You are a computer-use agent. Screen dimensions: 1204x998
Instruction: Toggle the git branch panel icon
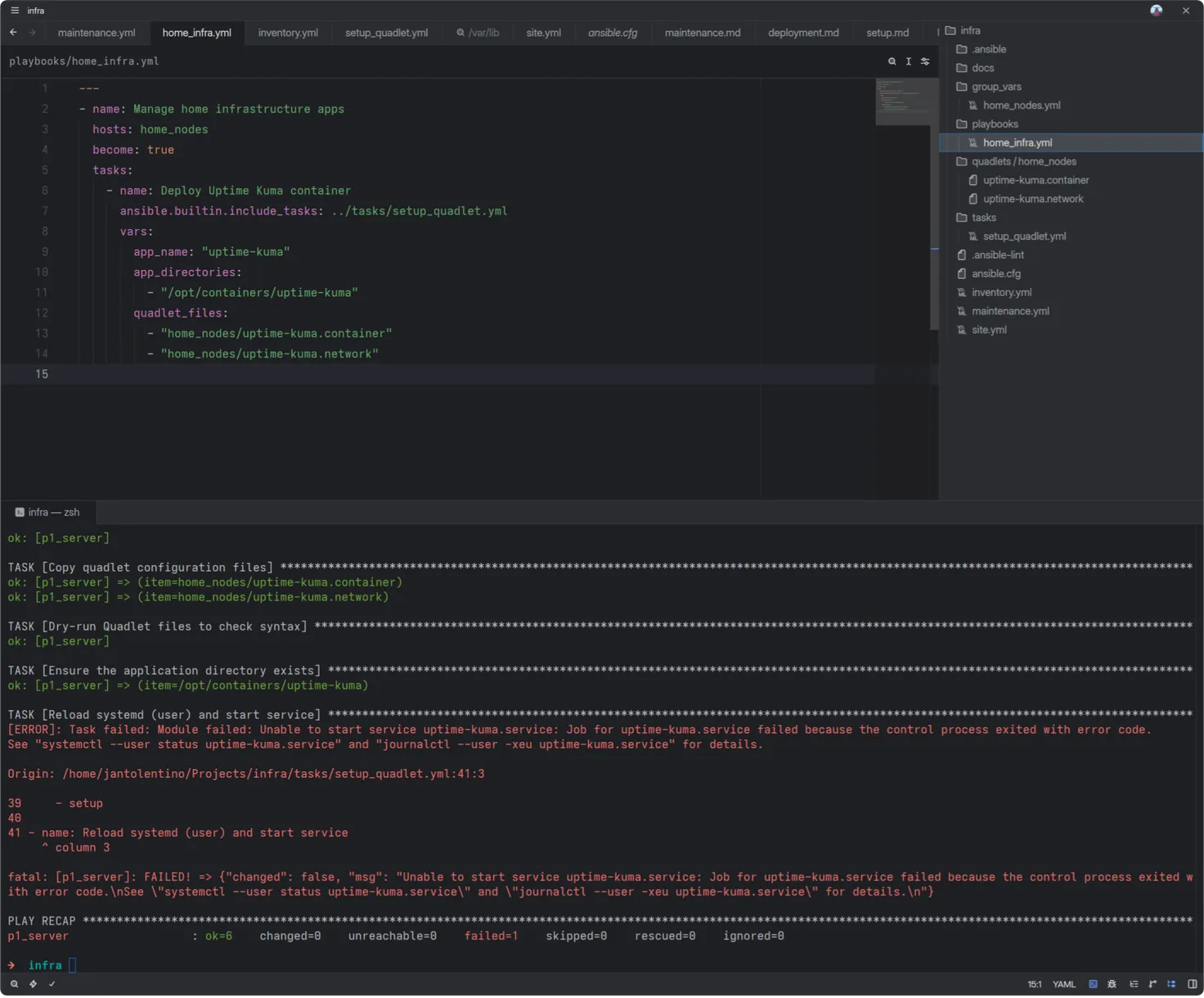click(x=1152, y=984)
